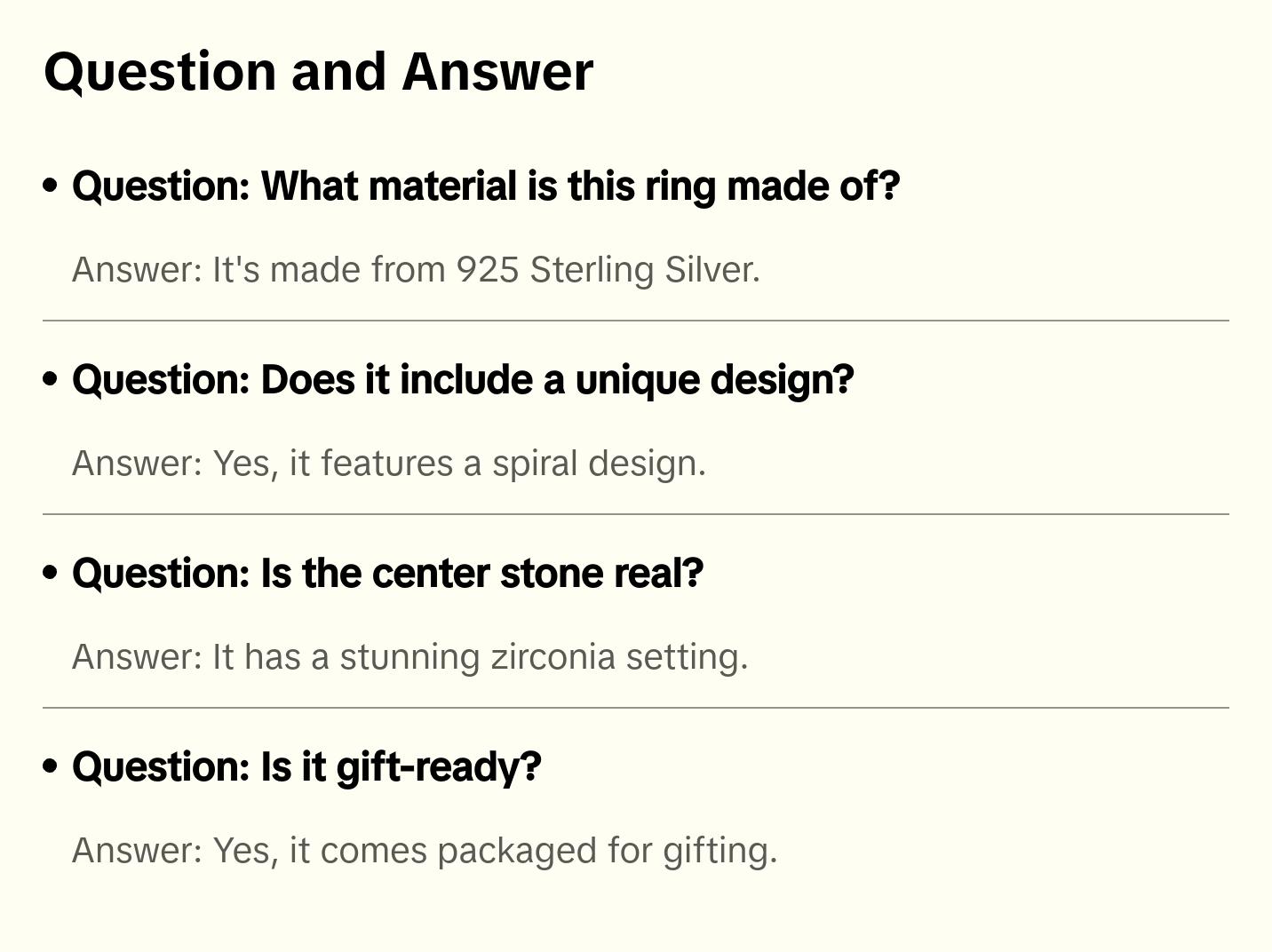This screenshot has width=1272, height=952.
Task: Click the word "Answer" in the page heading
Action: (x=497, y=71)
